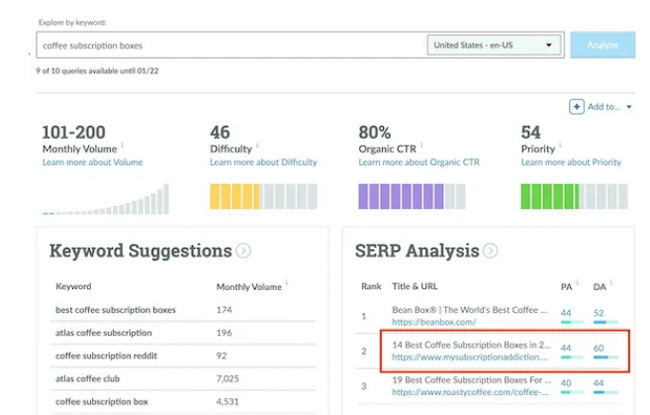Expand the Add to dropdown arrow
Screen dimensions: 650x415
tap(629, 107)
